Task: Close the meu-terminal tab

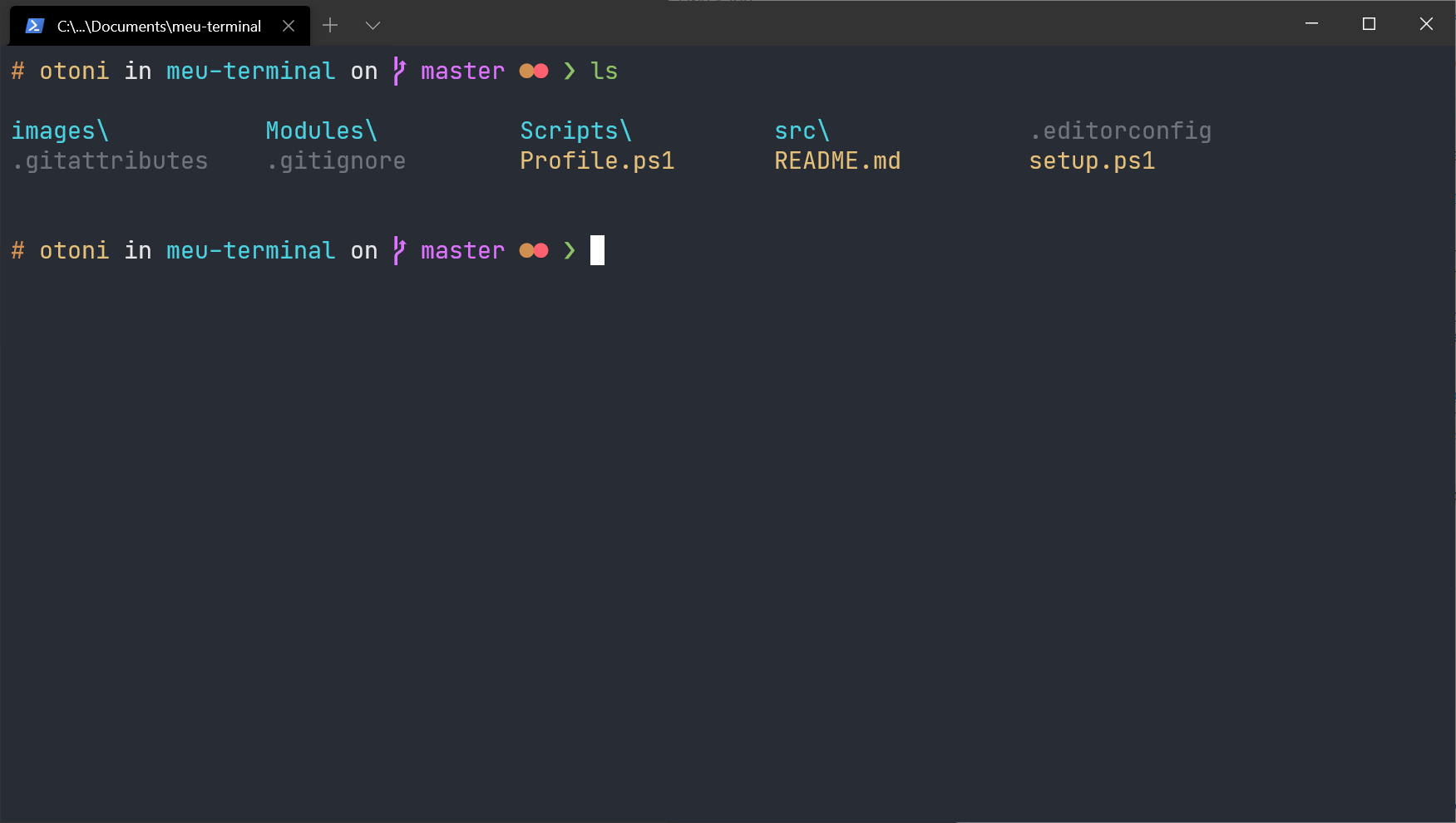Action: tap(289, 26)
